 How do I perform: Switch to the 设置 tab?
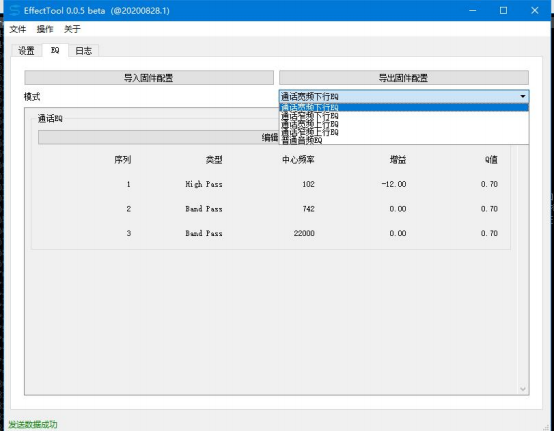pos(26,51)
